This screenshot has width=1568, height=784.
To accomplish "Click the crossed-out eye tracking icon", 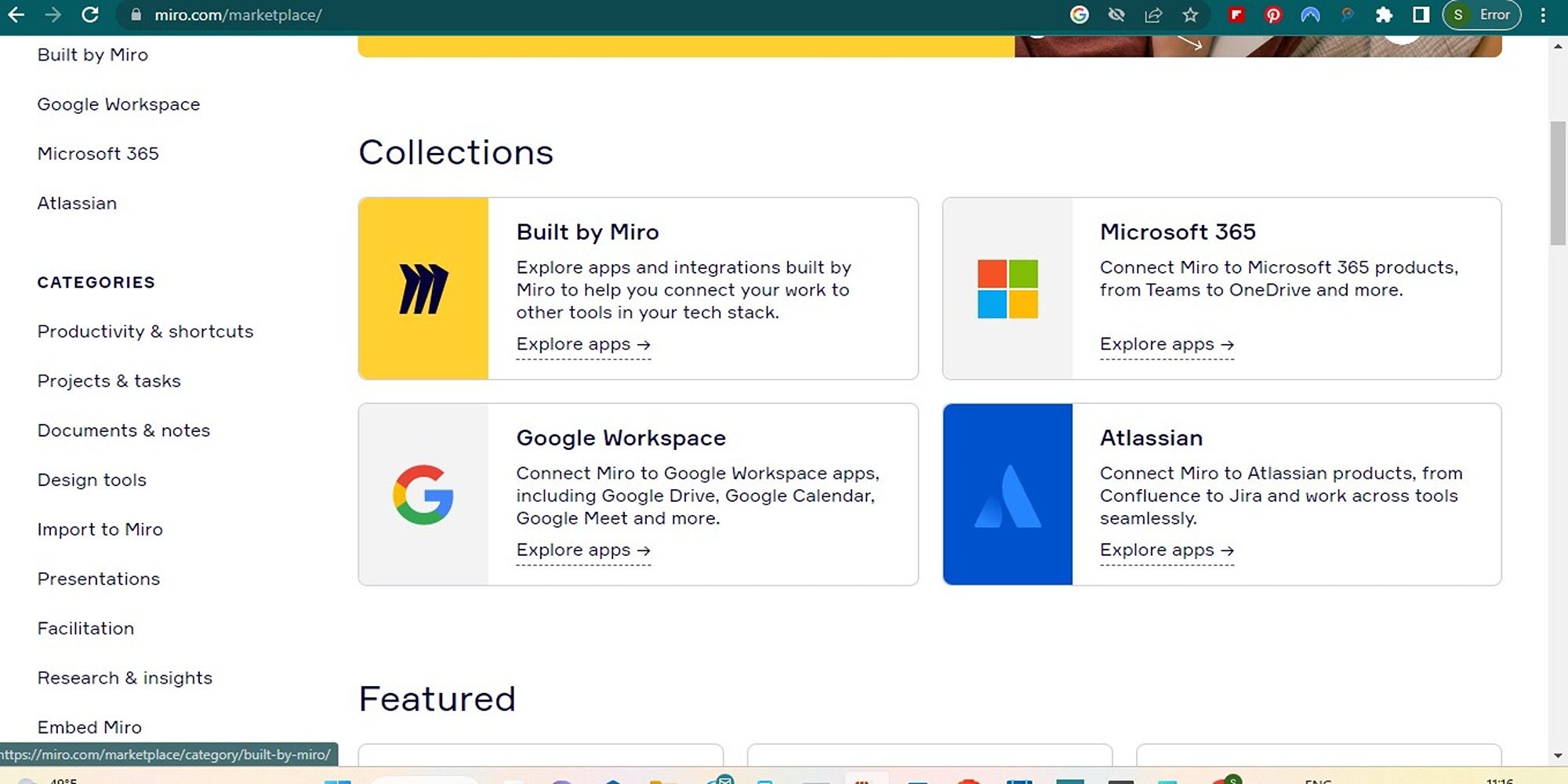I will 1116,15.
